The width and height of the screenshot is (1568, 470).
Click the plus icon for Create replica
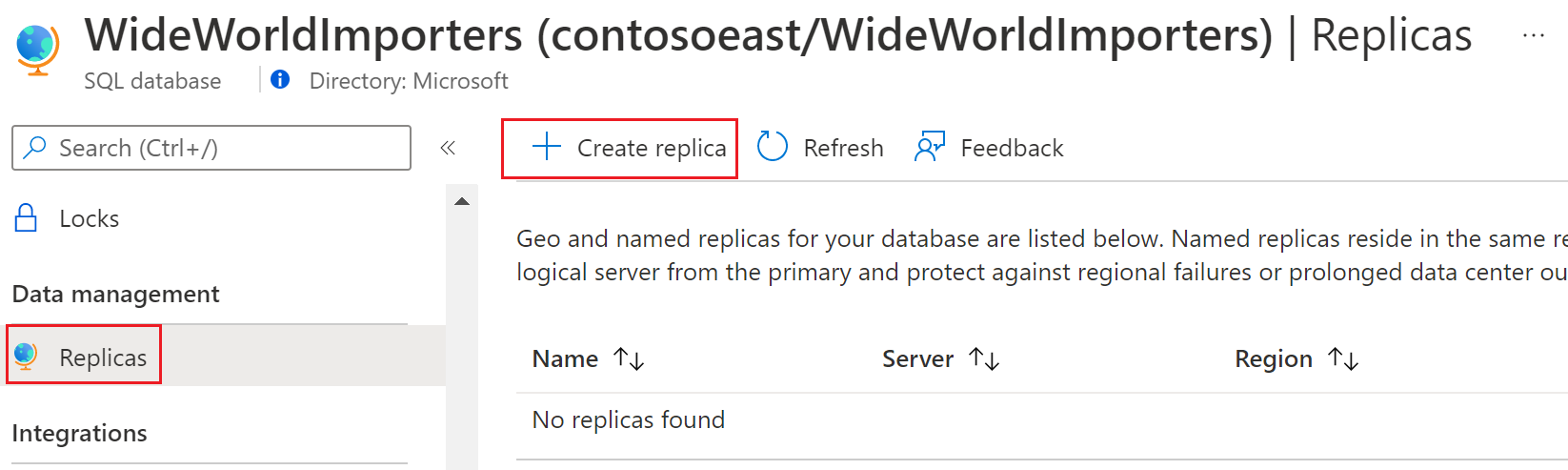[x=547, y=147]
